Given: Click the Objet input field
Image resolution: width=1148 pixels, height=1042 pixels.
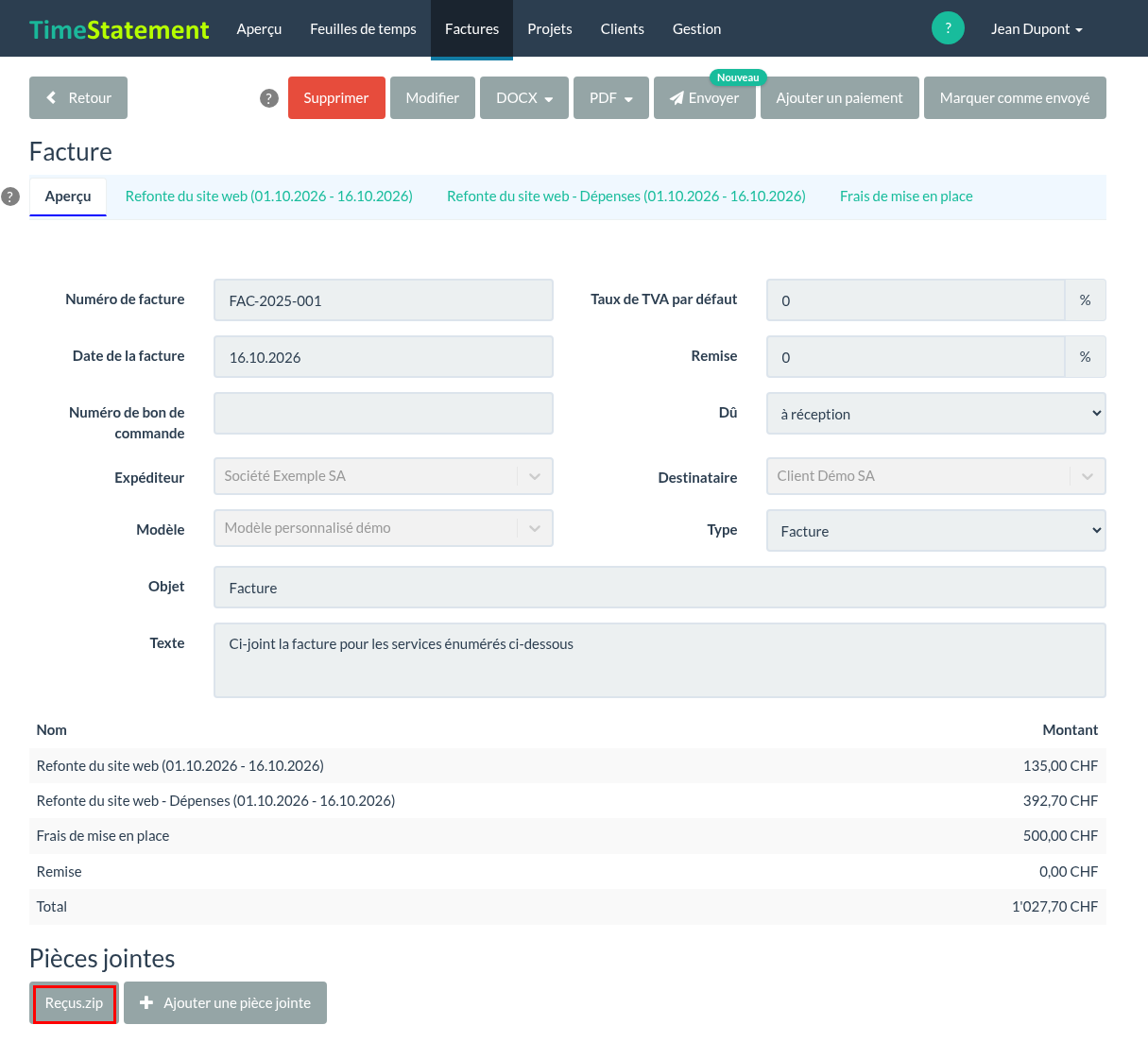Looking at the screenshot, I should [x=660, y=588].
